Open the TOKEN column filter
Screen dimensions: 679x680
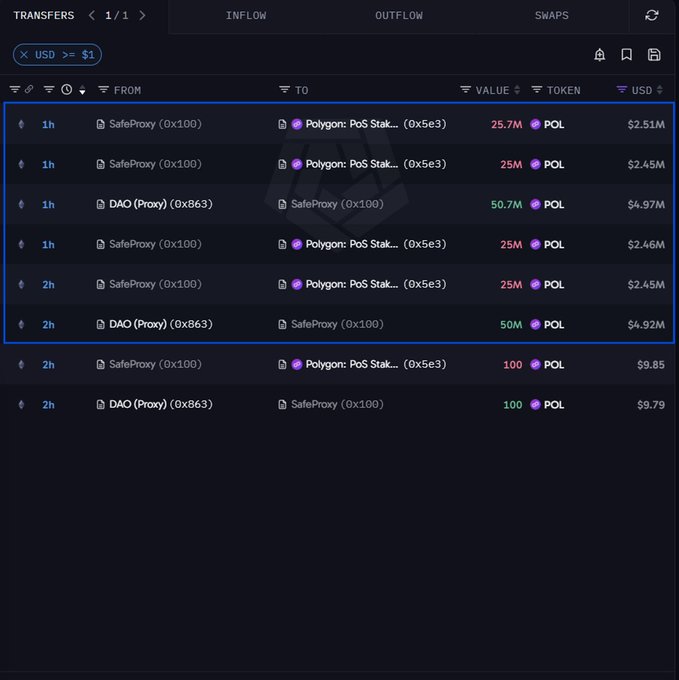click(x=537, y=89)
